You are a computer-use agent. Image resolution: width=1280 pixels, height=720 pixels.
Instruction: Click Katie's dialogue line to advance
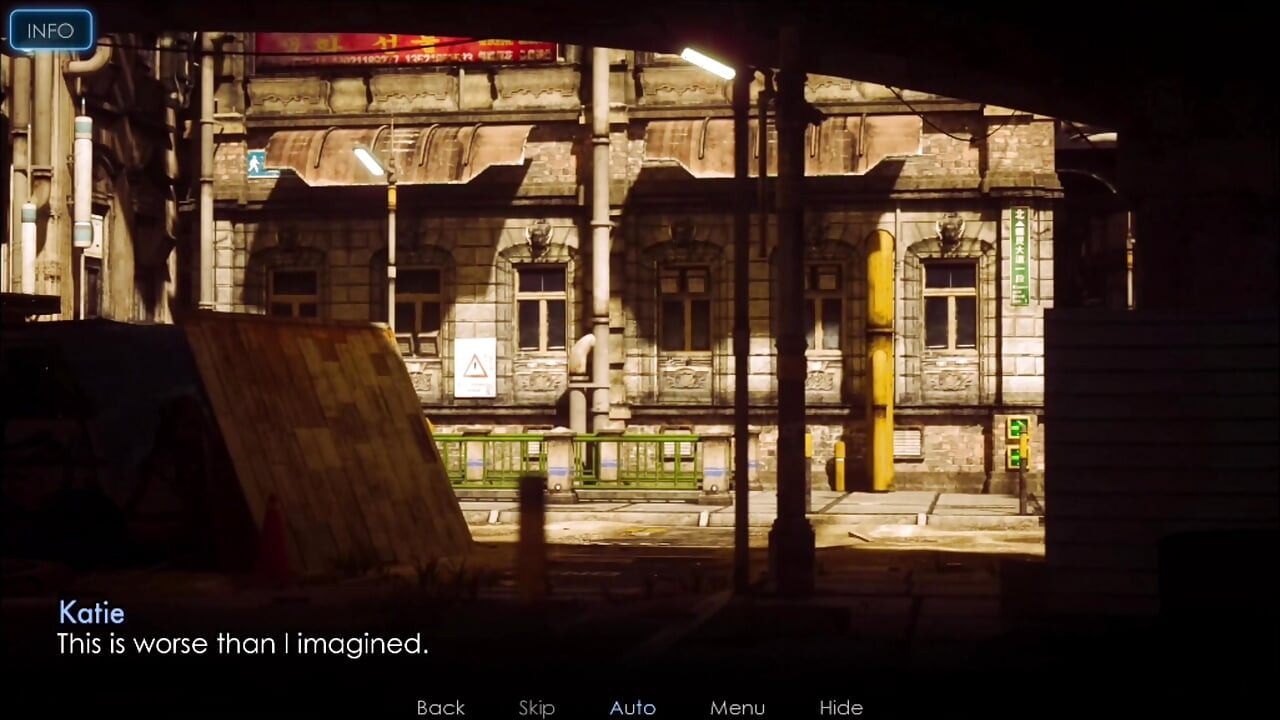tap(242, 644)
